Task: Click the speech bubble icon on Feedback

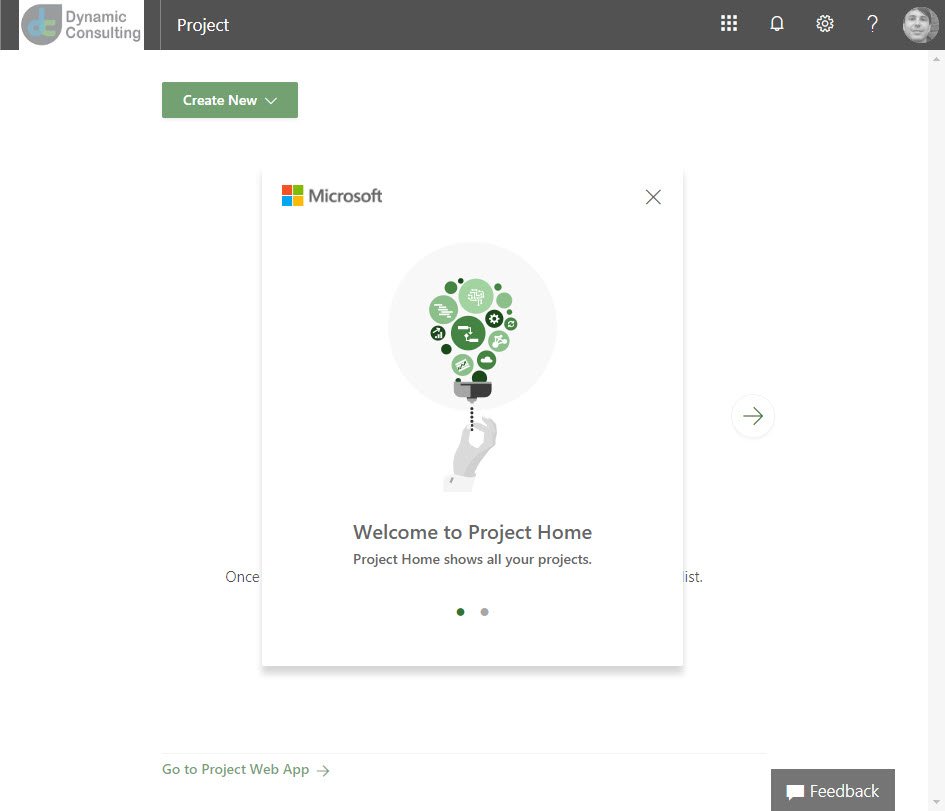Action: pyautogui.click(x=793, y=792)
